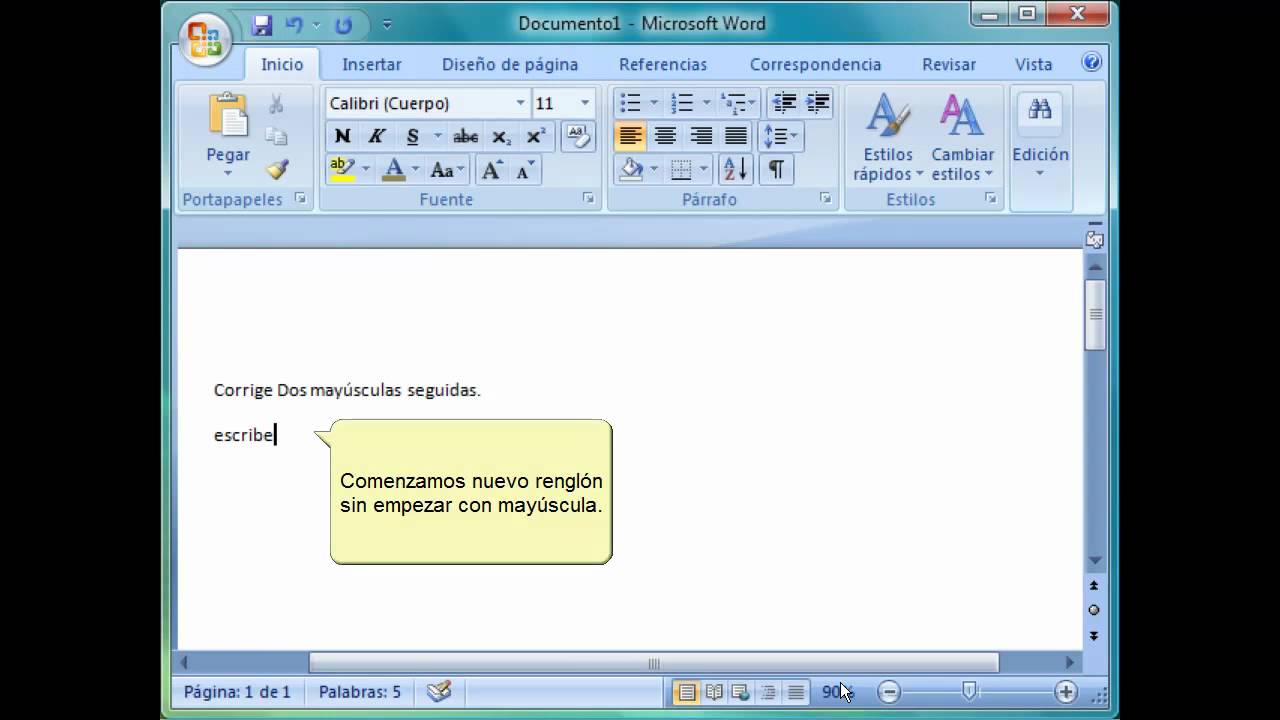
Task: Open Fuente dialog launcher
Action: pyautogui.click(x=588, y=199)
